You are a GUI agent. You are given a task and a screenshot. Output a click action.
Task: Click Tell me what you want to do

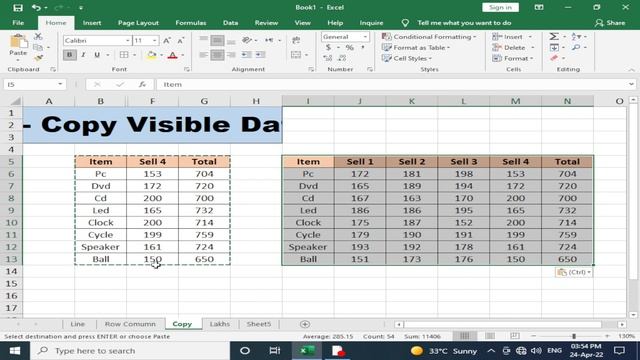464,23
